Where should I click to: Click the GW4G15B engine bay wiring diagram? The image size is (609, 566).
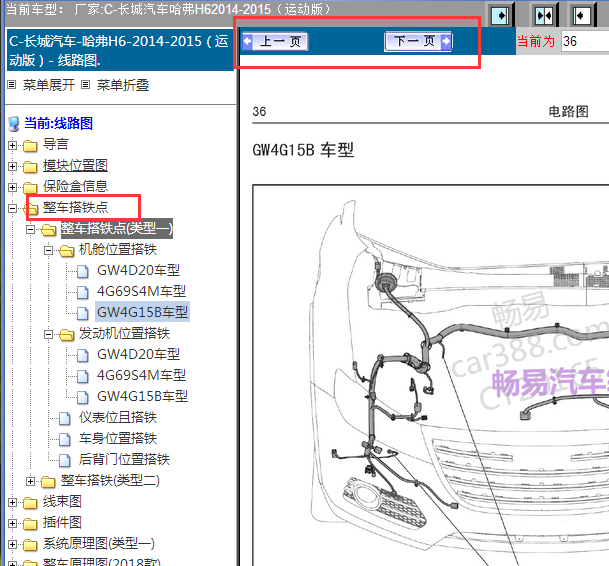point(431,375)
